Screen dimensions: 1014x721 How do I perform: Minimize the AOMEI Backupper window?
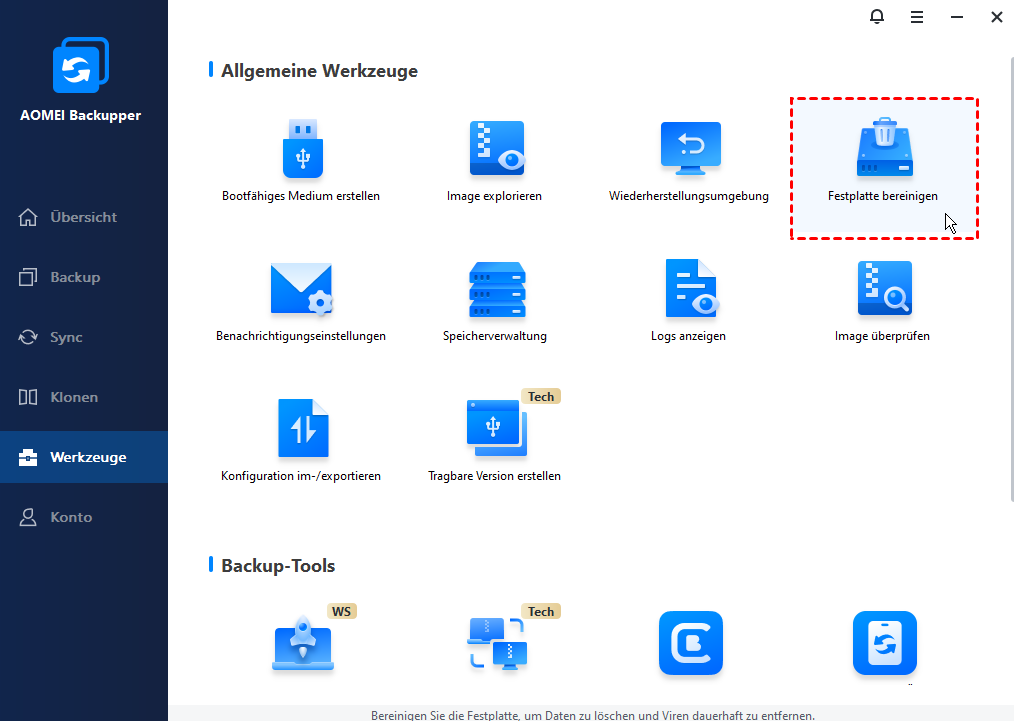pos(957,17)
